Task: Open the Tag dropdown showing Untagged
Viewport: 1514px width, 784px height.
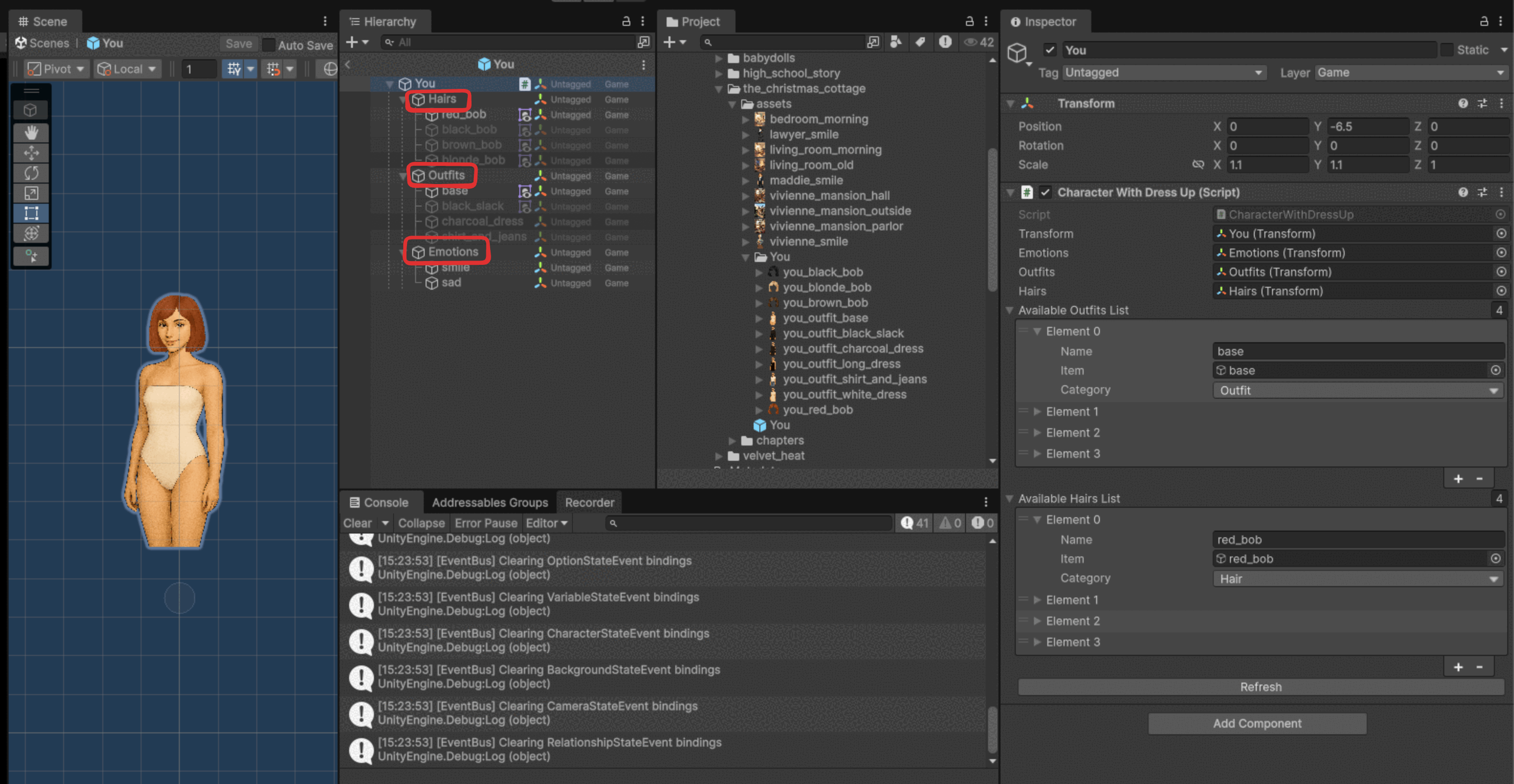Action: click(1163, 72)
